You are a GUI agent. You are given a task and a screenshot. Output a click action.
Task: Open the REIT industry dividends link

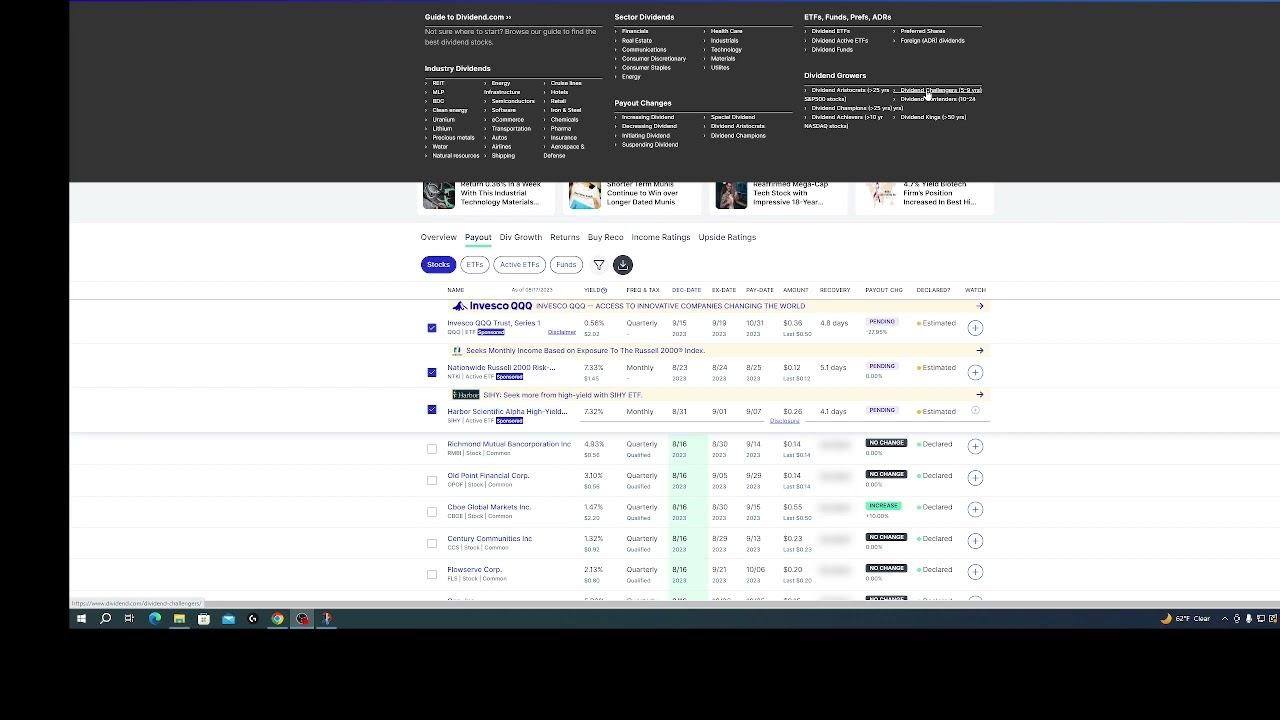(438, 83)
